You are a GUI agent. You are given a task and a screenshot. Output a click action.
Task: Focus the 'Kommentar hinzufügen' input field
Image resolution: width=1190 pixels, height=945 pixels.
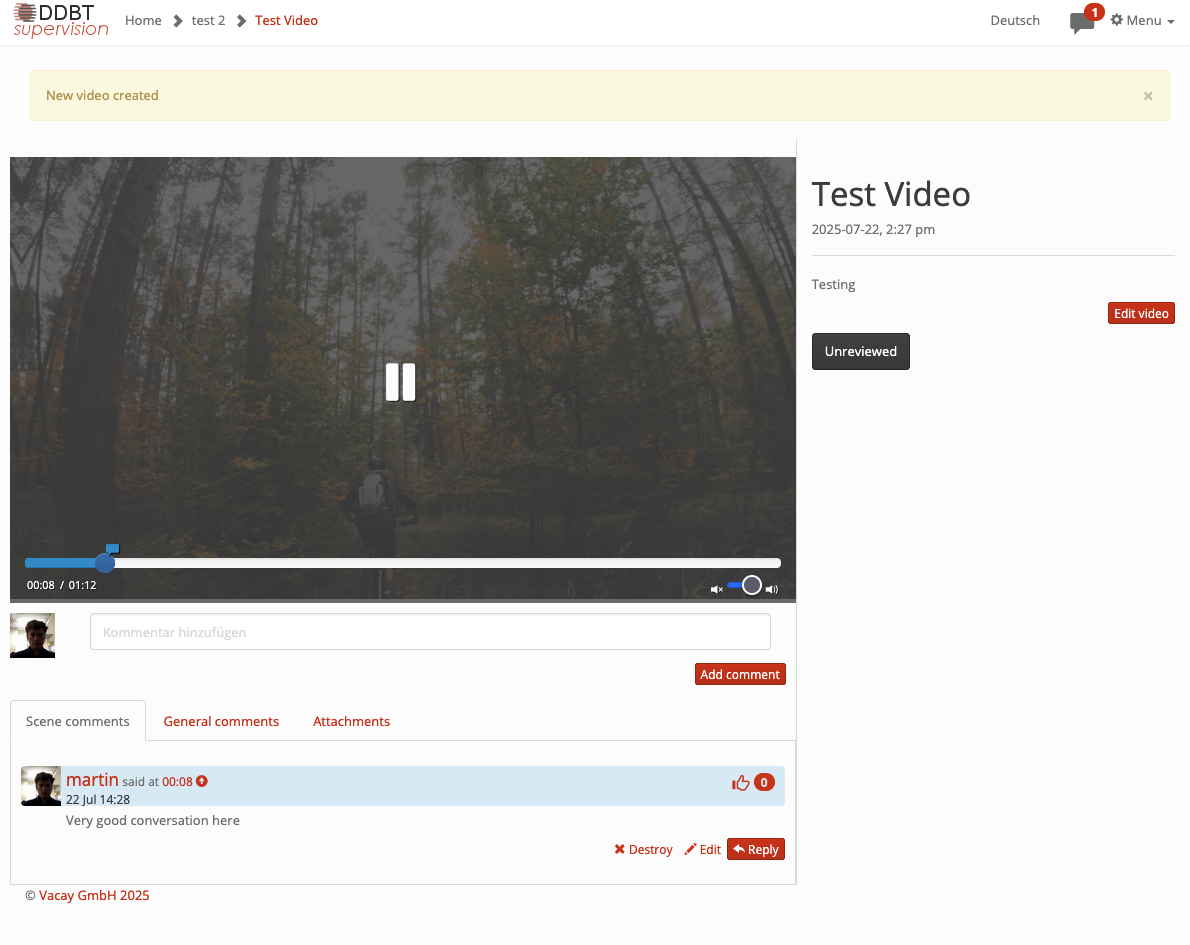pos(430,632)
